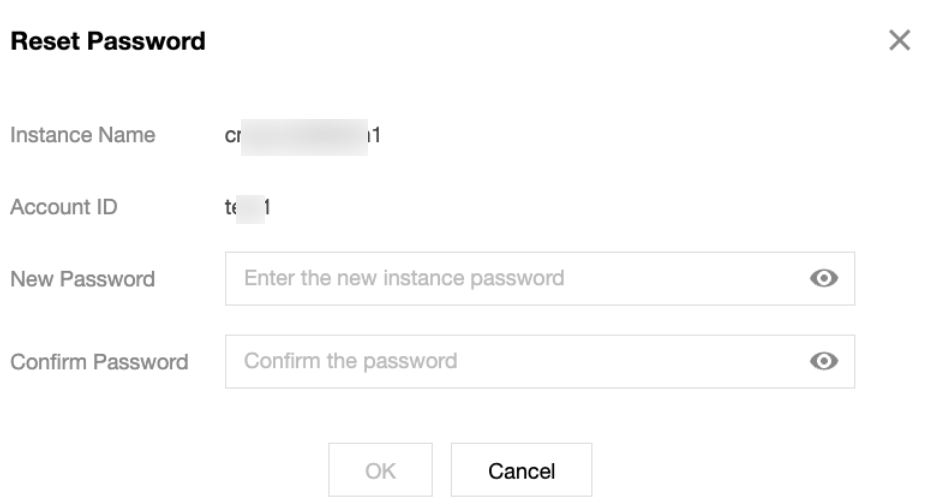Click the Confirm Password field label

[x=99, y=362]
